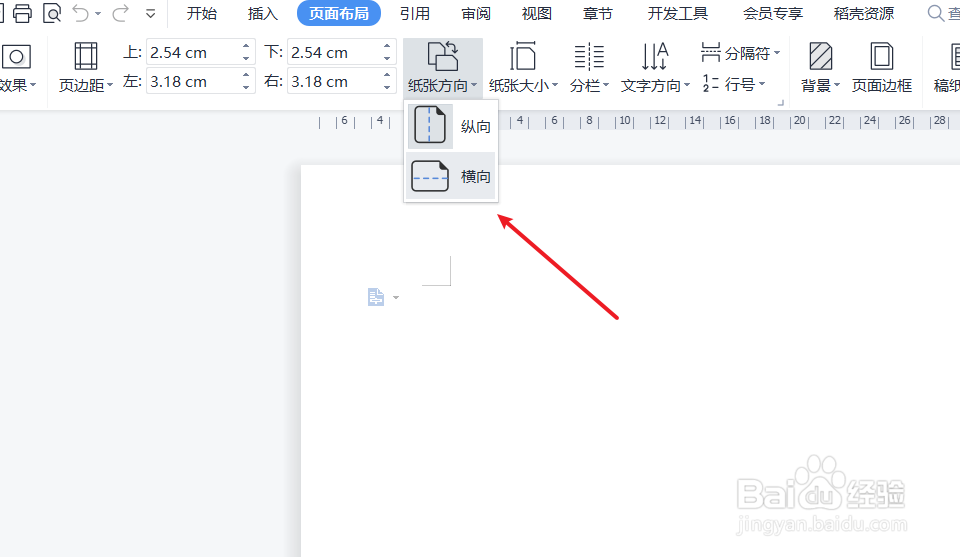Image resolution: width=960 pixels, height=557 pixels.
Task: Decrease the right margin value
Action: [387, 88]
